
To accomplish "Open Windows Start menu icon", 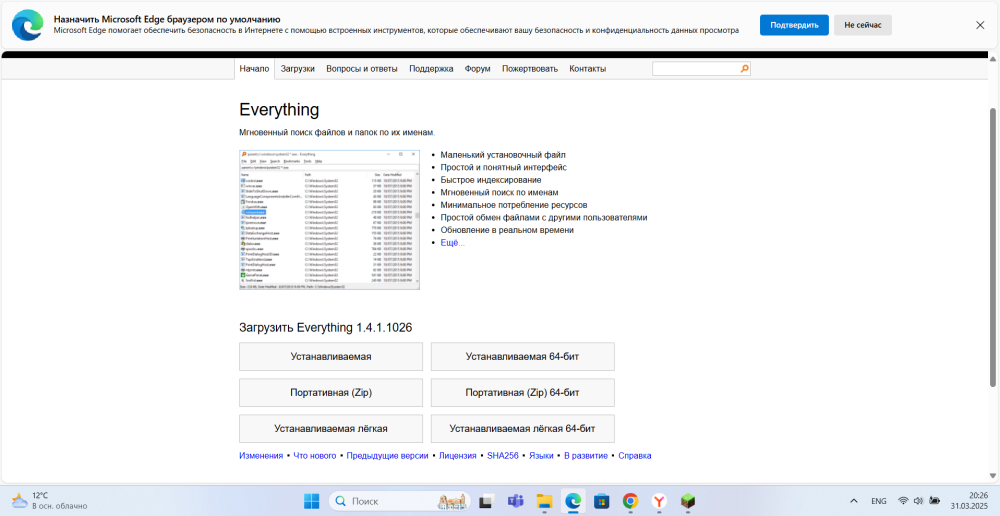I will pos(312,501).
